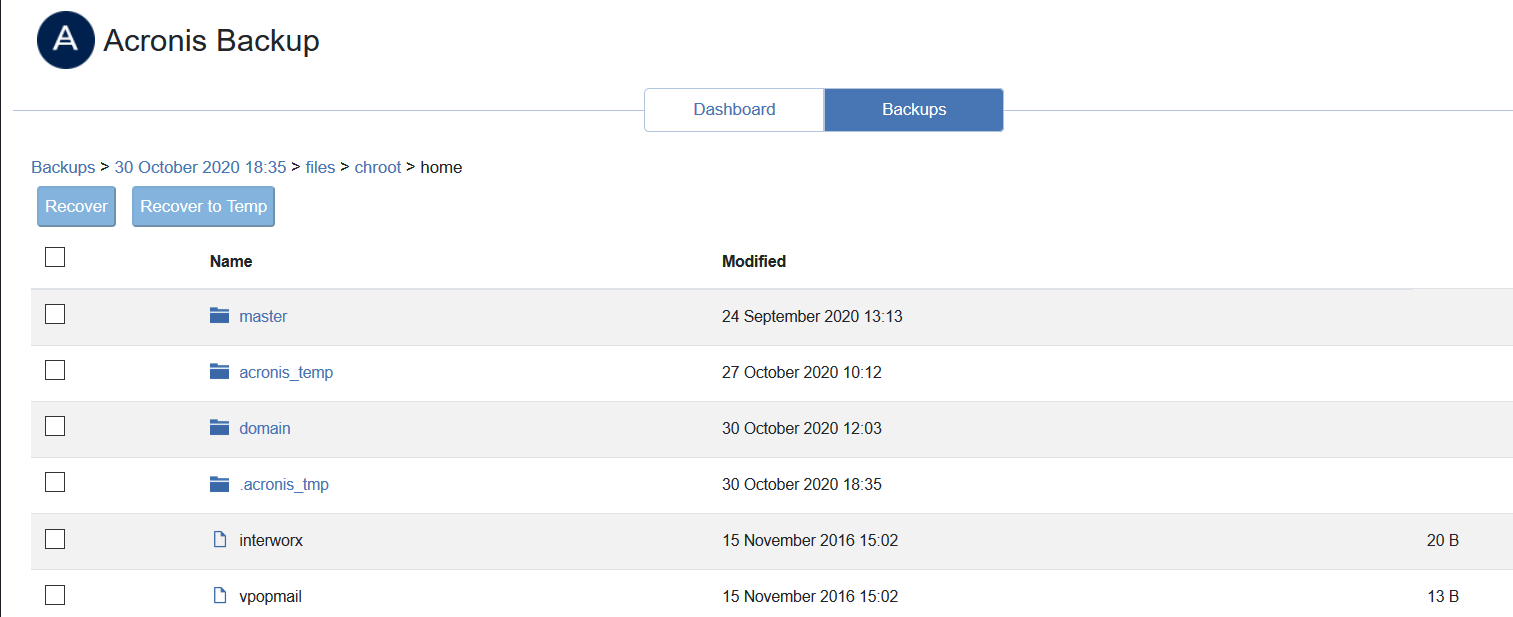Click the folder icon beside acronis_temp
Screen dimensions: 1513x617
[x=219, y=371]
